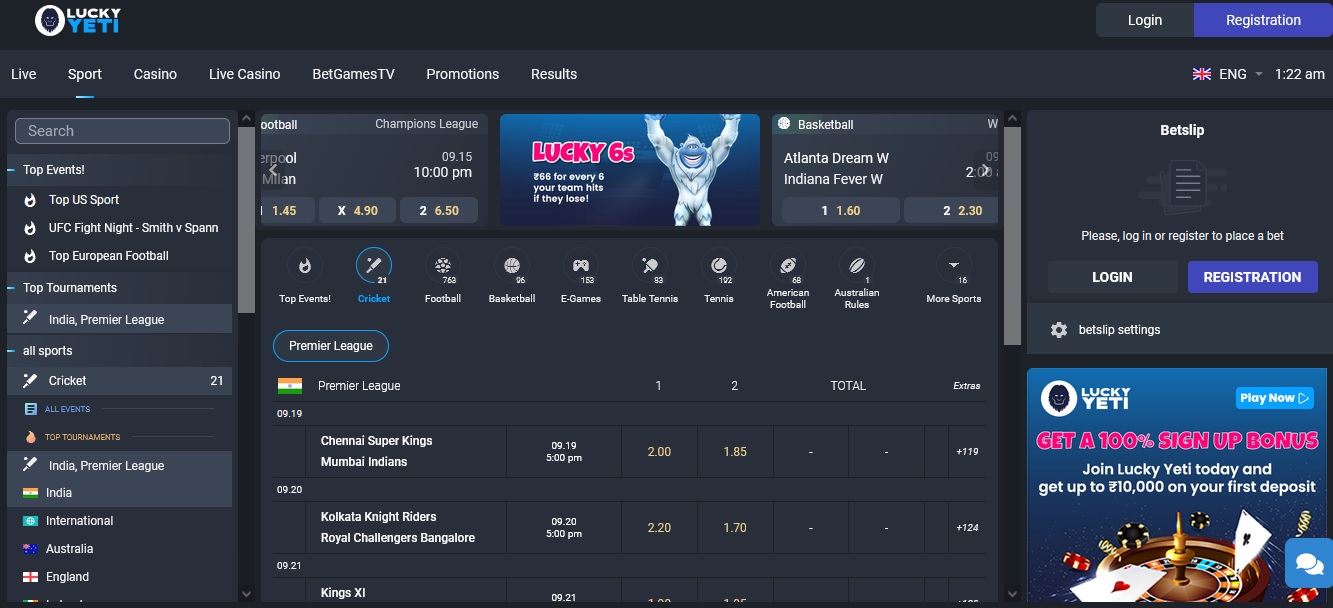Expand +124 extras for Kolkata Knight Riders
The height and width of the screenshot is (608, 1333).
[x=967, y=528]
